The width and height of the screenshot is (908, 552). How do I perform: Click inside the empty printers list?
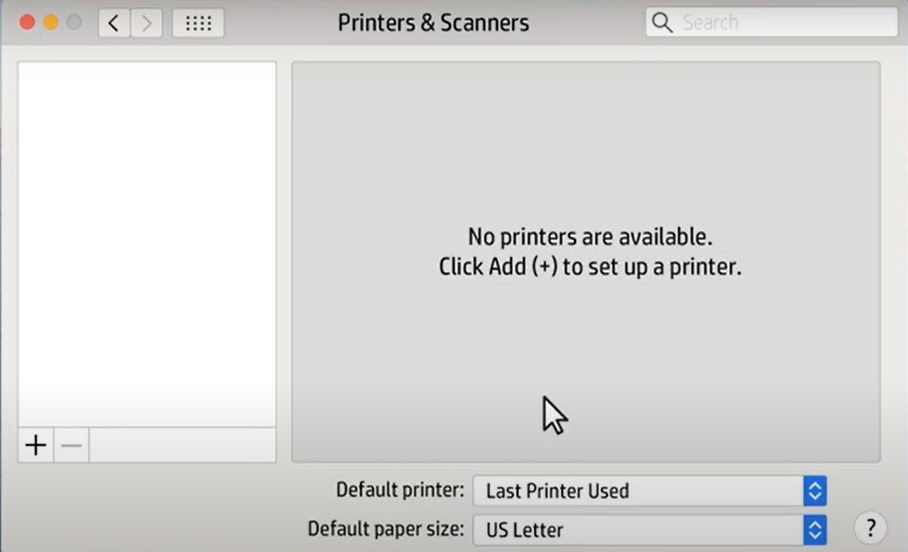(147, 240)
